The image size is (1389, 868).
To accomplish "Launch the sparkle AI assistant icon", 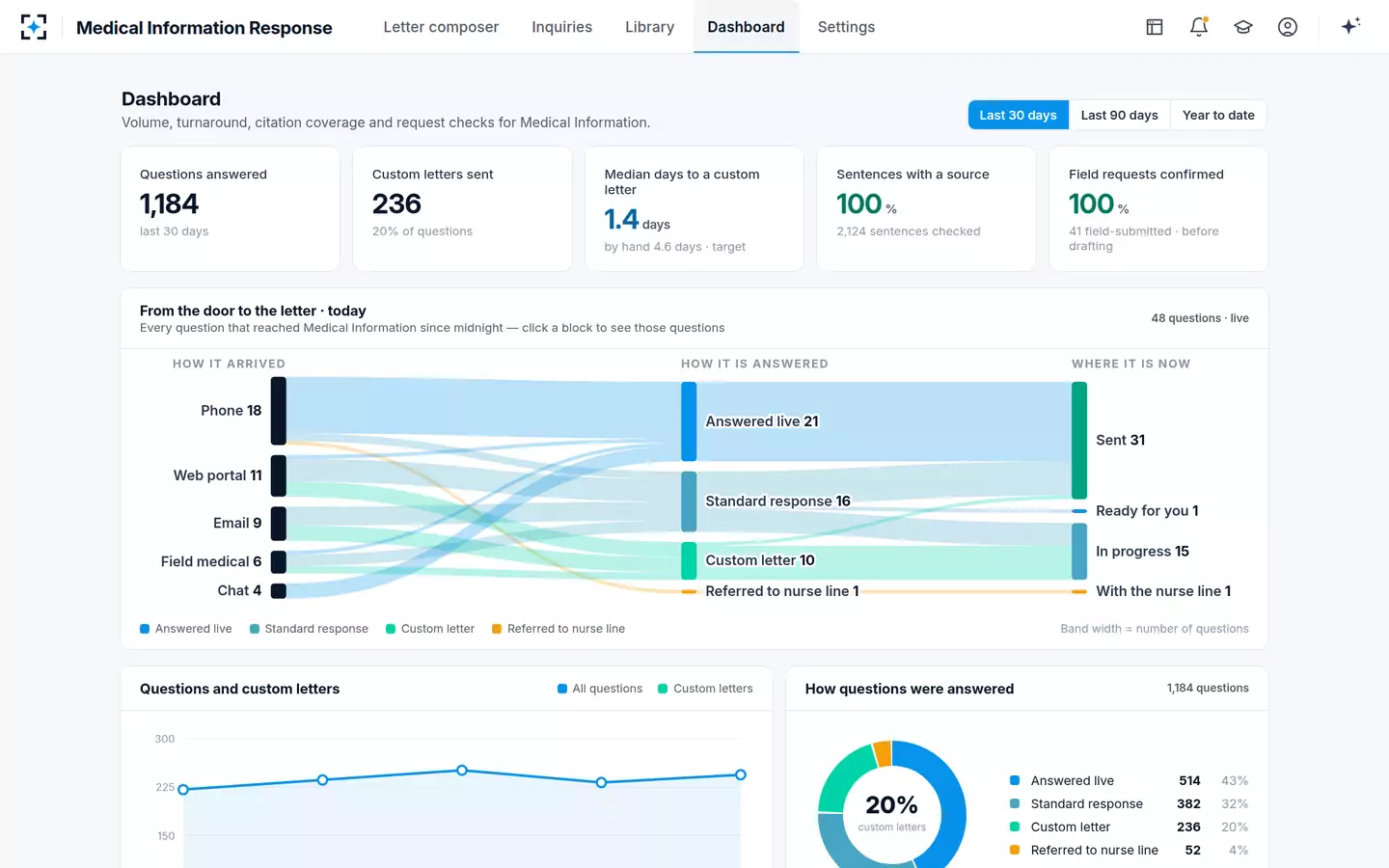I will [1350, 26].
